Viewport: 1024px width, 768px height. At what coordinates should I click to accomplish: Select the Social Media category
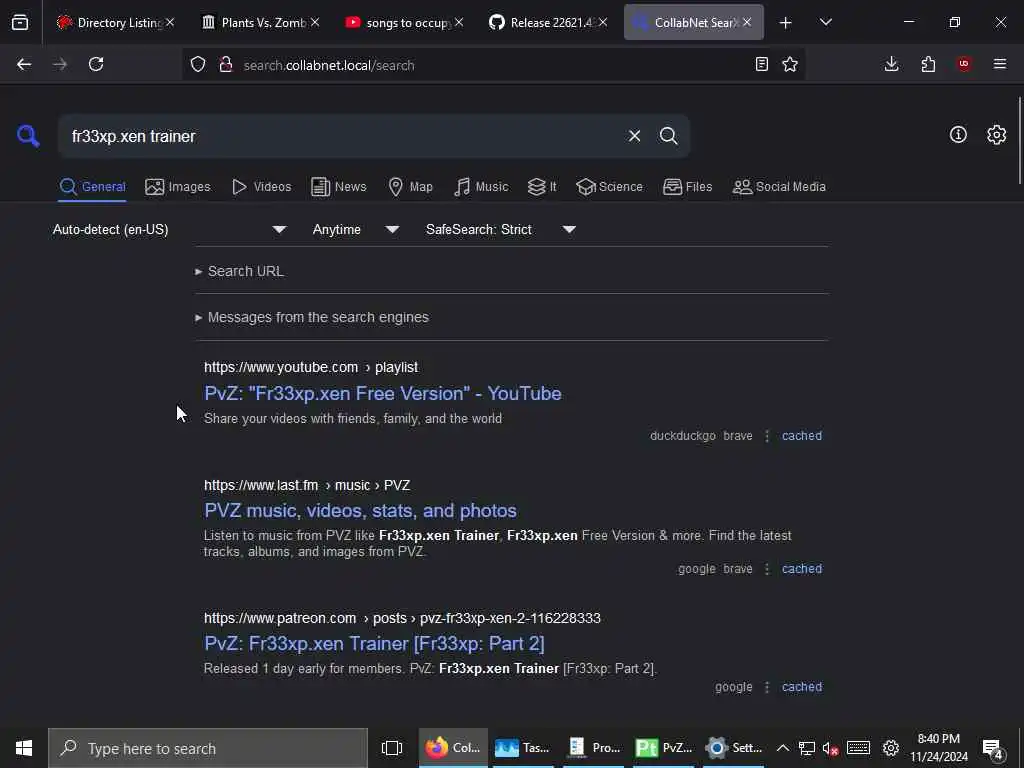pyautogui.click(x=779, y=187)
